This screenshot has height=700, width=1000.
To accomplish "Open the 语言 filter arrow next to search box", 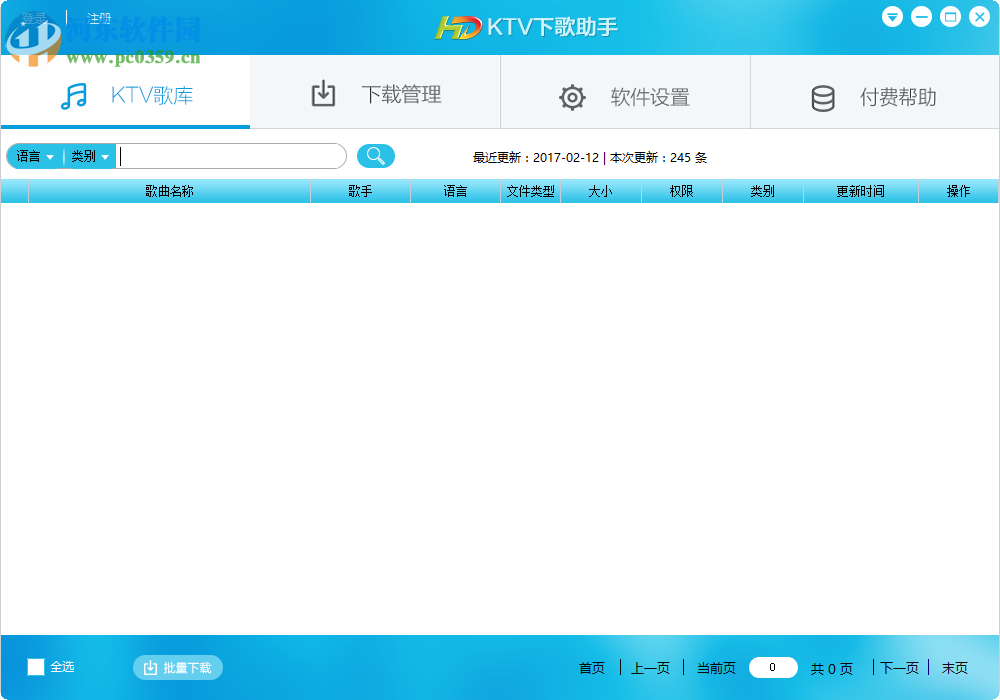I will click(x=52, y=157).
